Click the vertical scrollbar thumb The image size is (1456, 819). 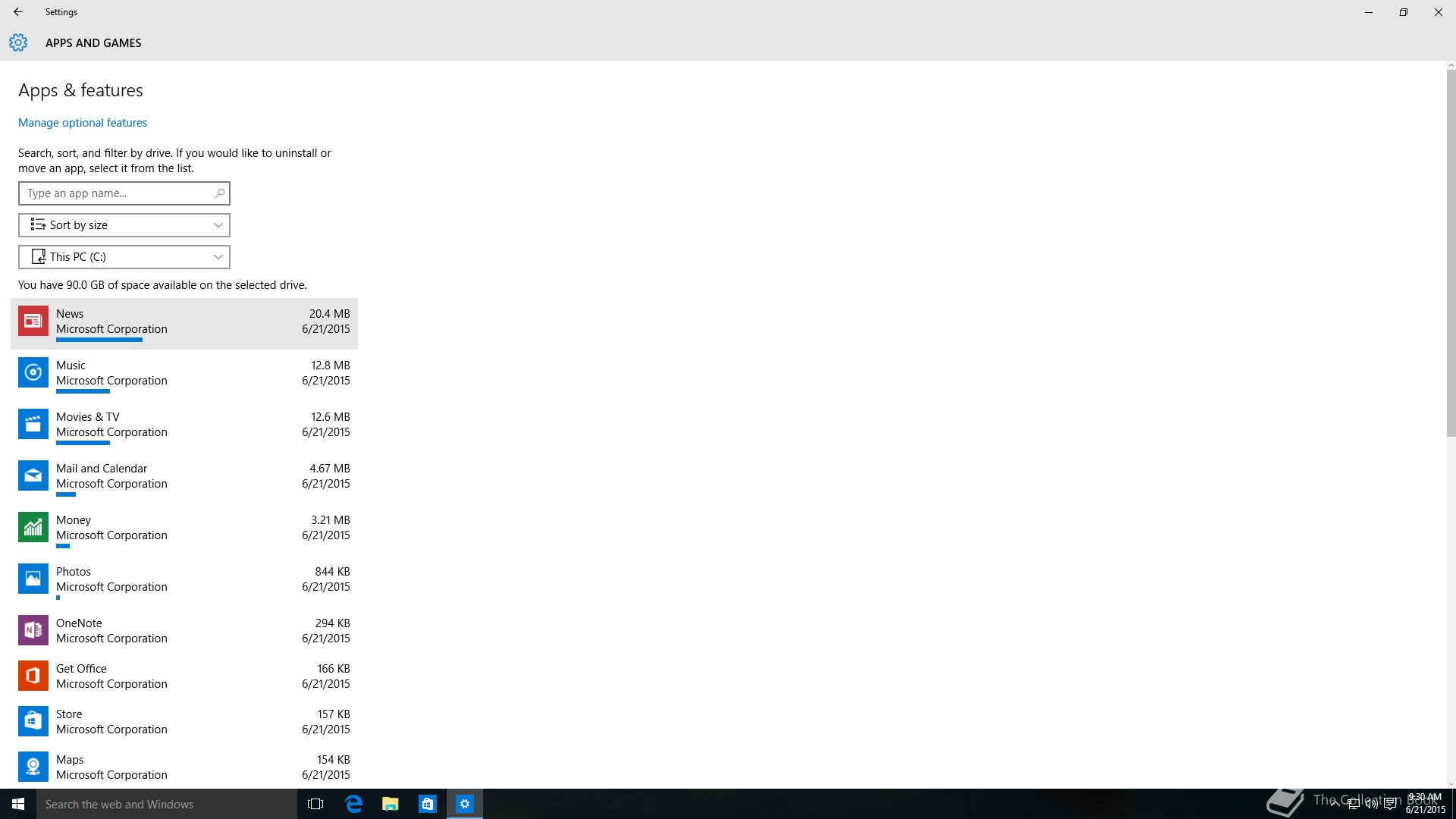point(1451,253)
